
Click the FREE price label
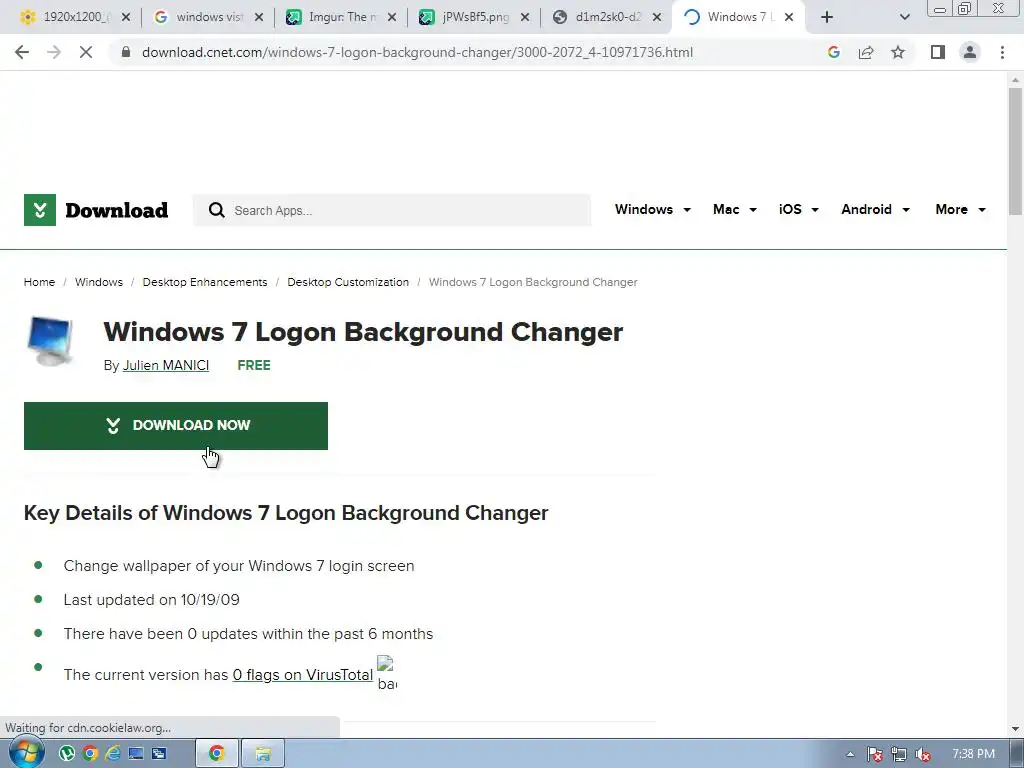254,365
